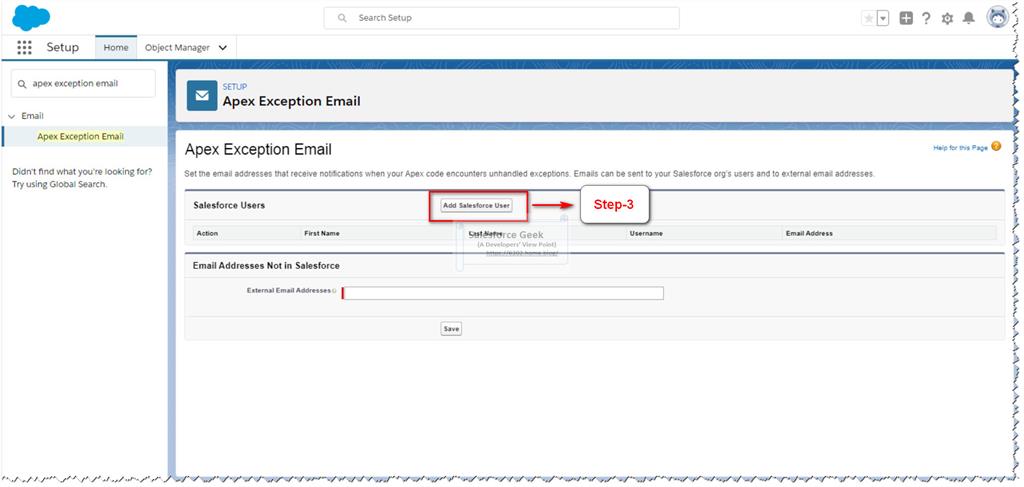Image resolution: width=1024 pixels, height=487 pixels.
Task: Expand the Object Manager chevron menu
Action: [x=223, y=48]
